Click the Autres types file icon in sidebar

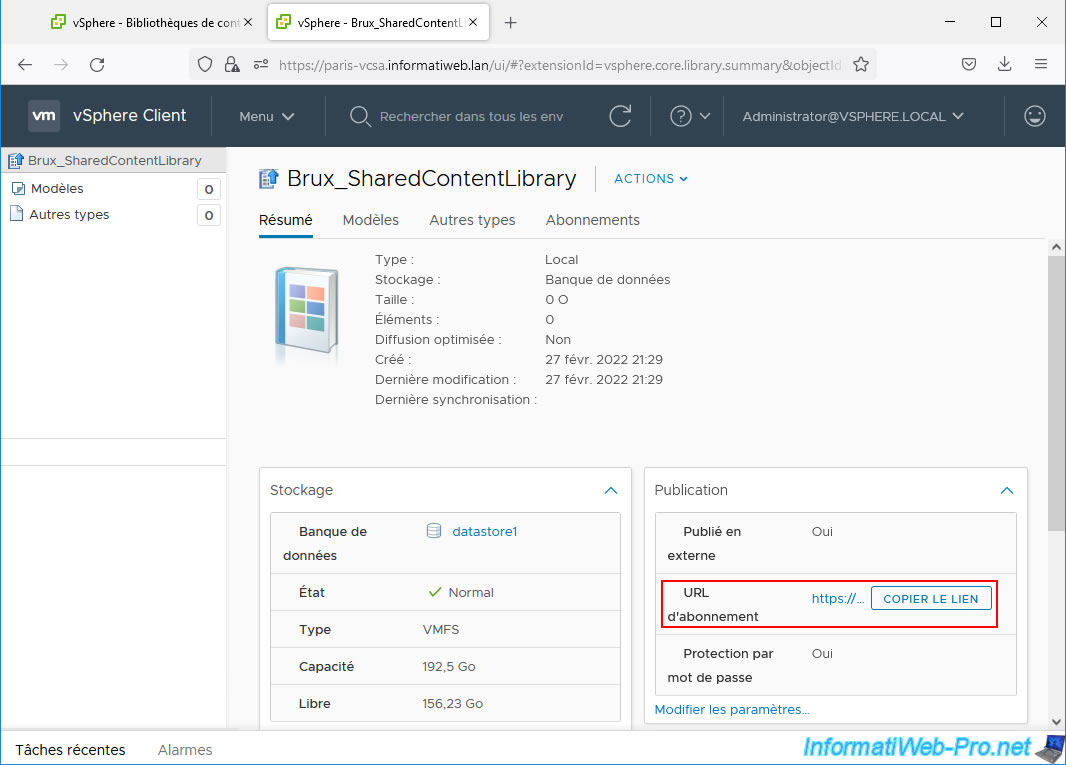coord(17,214)
